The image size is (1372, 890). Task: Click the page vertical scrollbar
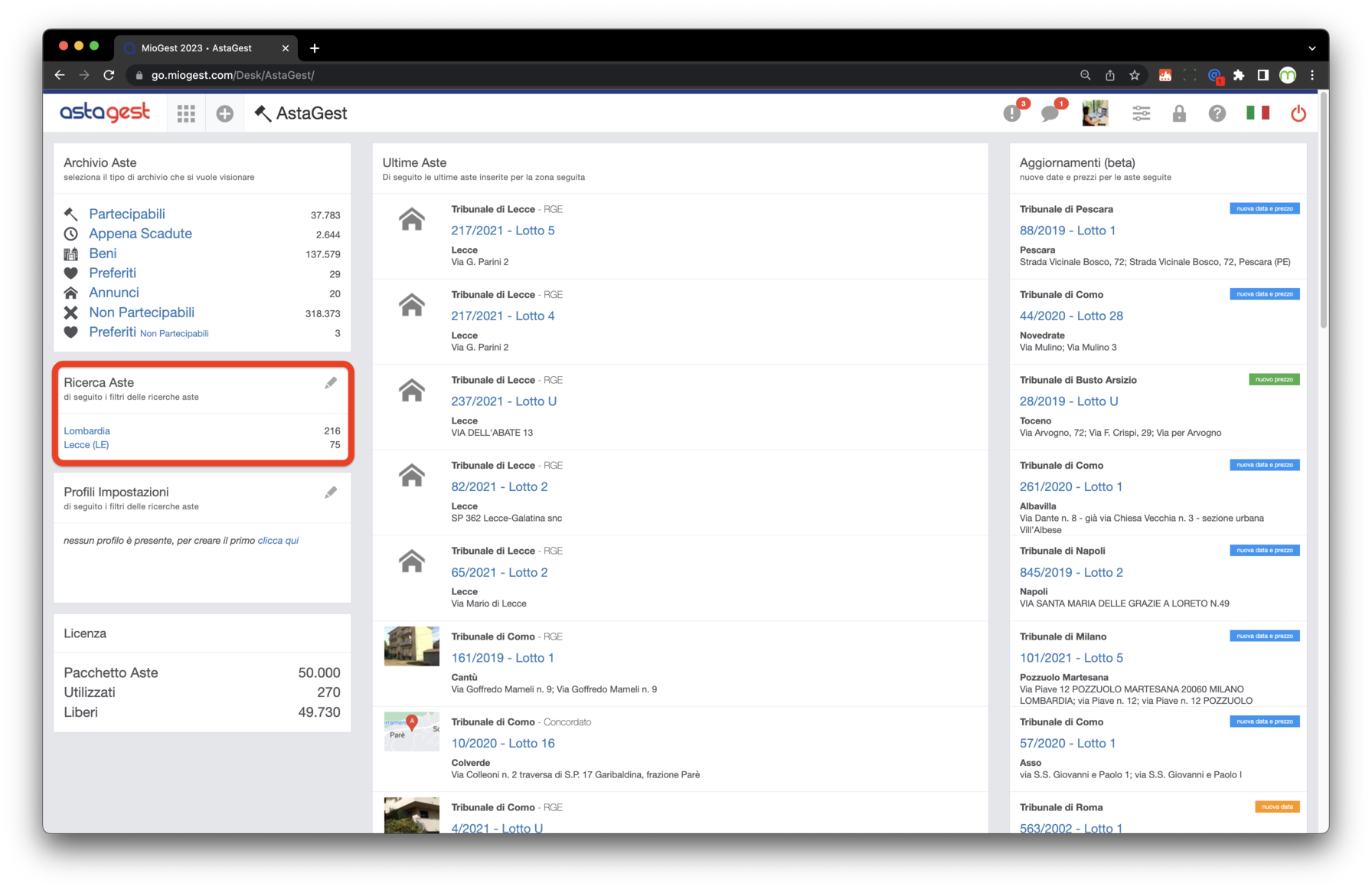tap(1324, 210)
